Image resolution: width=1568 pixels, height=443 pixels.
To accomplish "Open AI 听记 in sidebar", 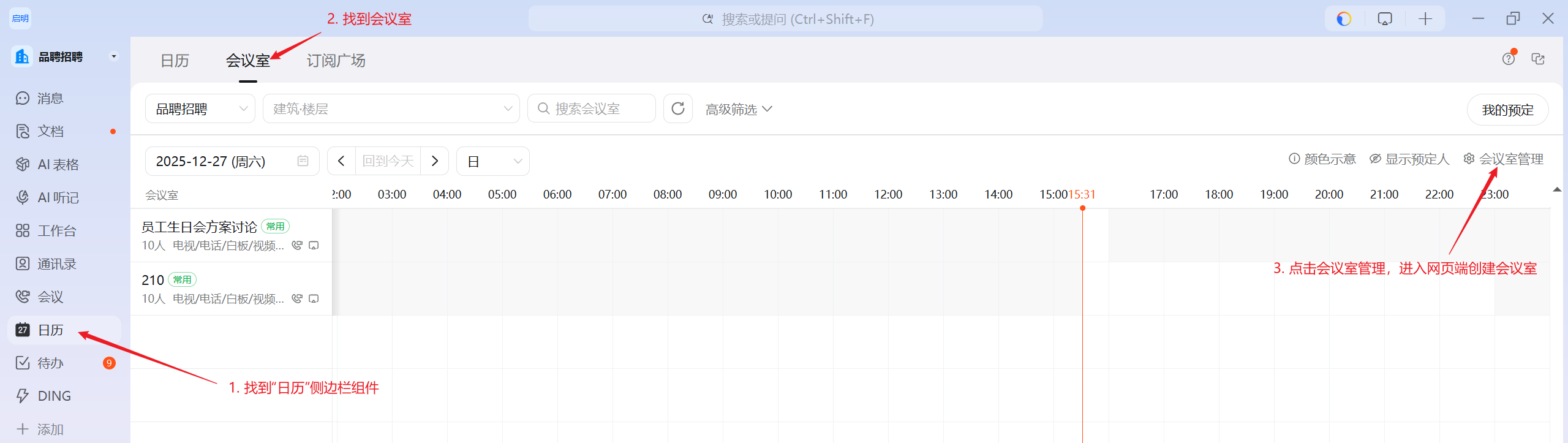I will 57,198.
